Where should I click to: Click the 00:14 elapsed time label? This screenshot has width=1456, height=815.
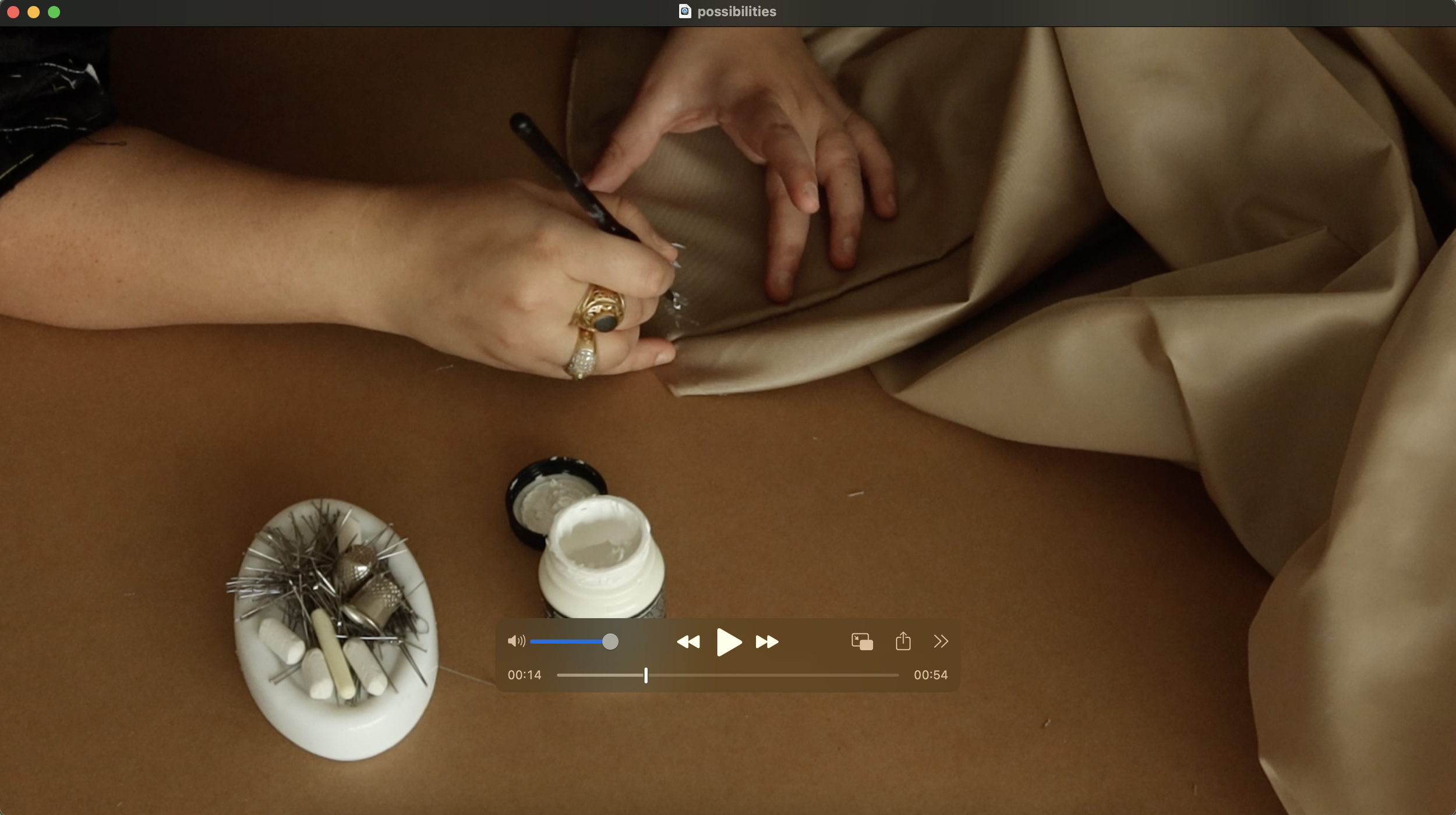[x=524, y=675]
